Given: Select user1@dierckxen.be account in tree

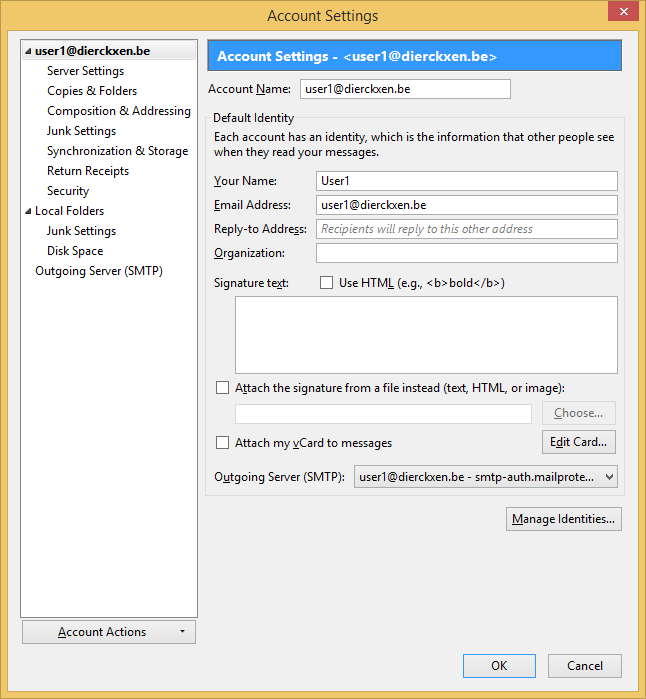Looking at the screenshot, I should click(93, 51).
